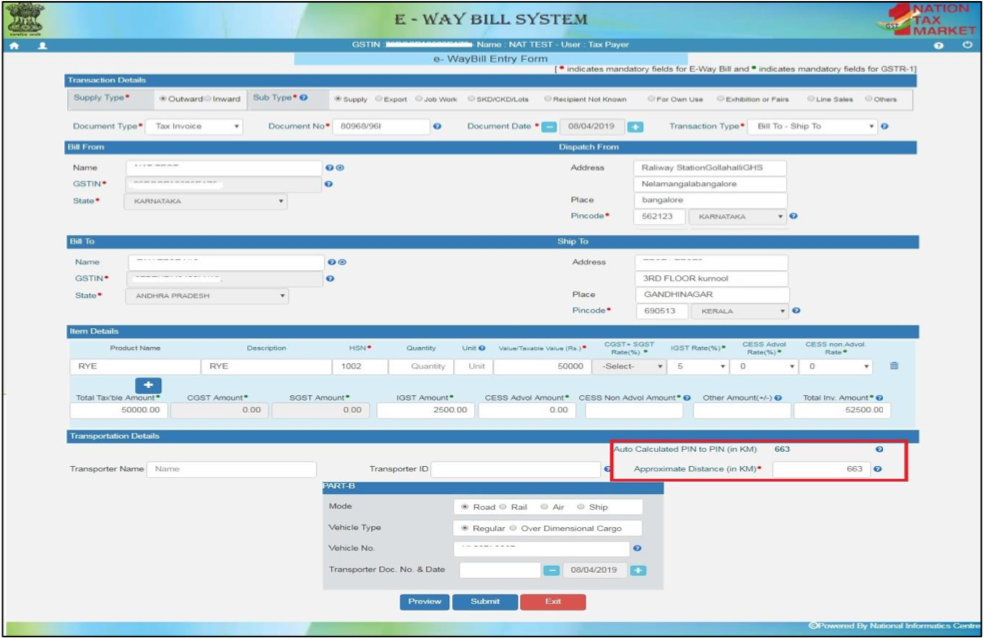Open the CGST+SGST Rate select dropdown
Screen dimensions: 984x639
pos(632,367)
